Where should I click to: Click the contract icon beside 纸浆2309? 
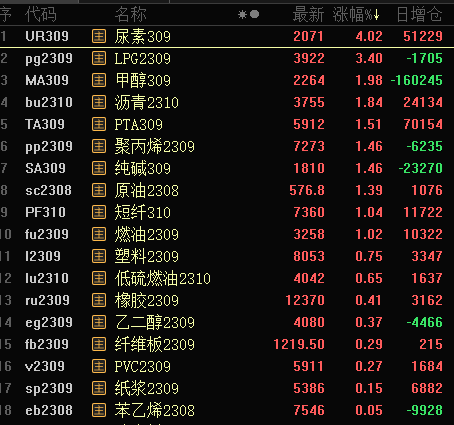tap(99, 388)
